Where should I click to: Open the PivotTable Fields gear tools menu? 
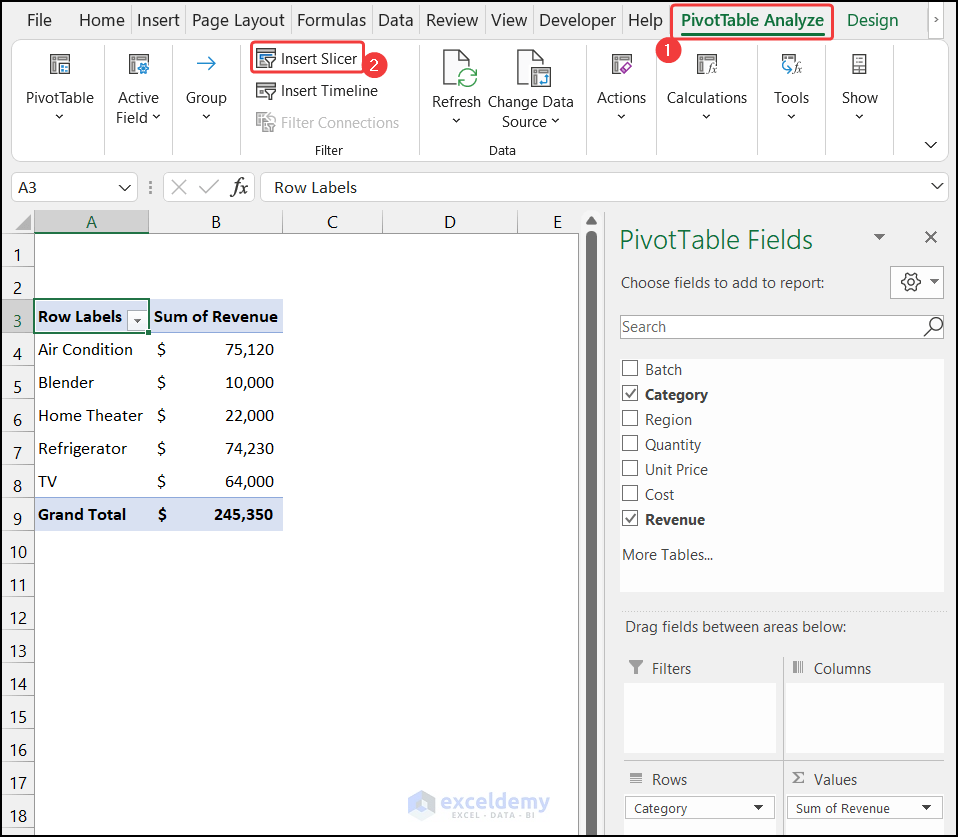point(916,282)
